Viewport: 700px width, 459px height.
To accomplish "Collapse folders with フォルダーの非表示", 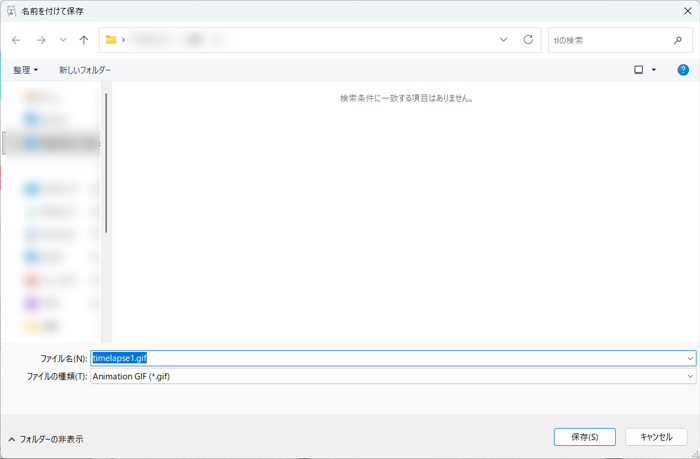I will click(x=46, y=438).
